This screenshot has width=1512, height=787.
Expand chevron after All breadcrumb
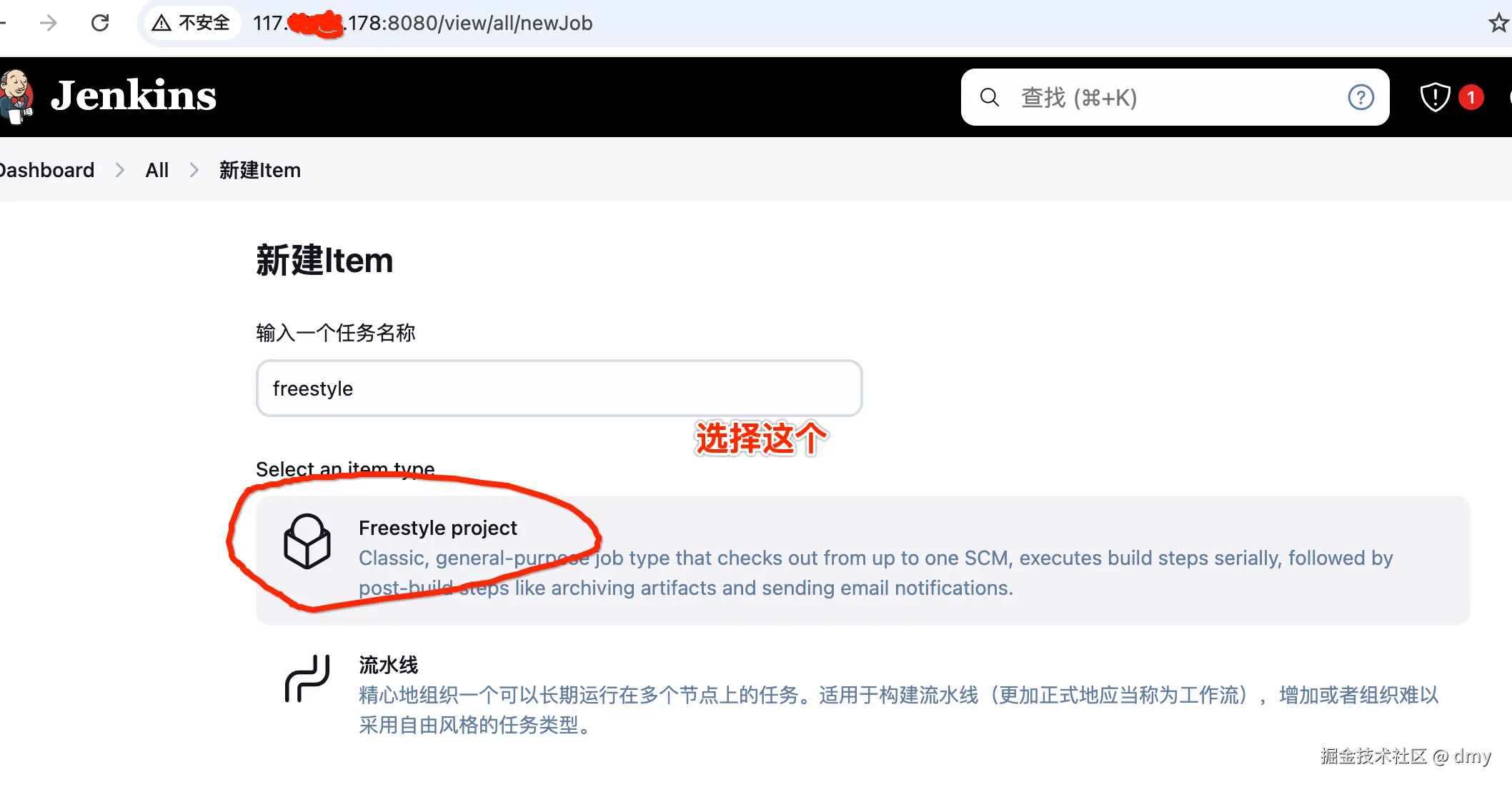[x=194, y=170]
